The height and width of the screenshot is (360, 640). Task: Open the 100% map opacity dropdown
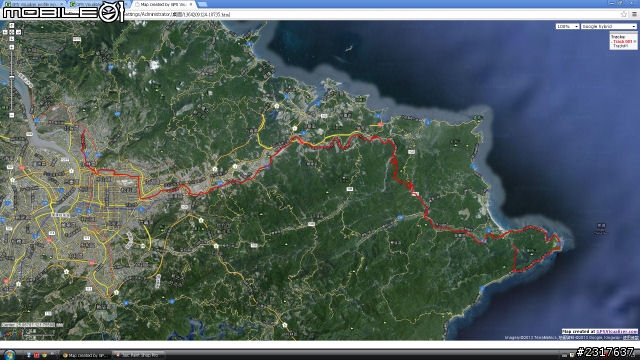(567, 26)
